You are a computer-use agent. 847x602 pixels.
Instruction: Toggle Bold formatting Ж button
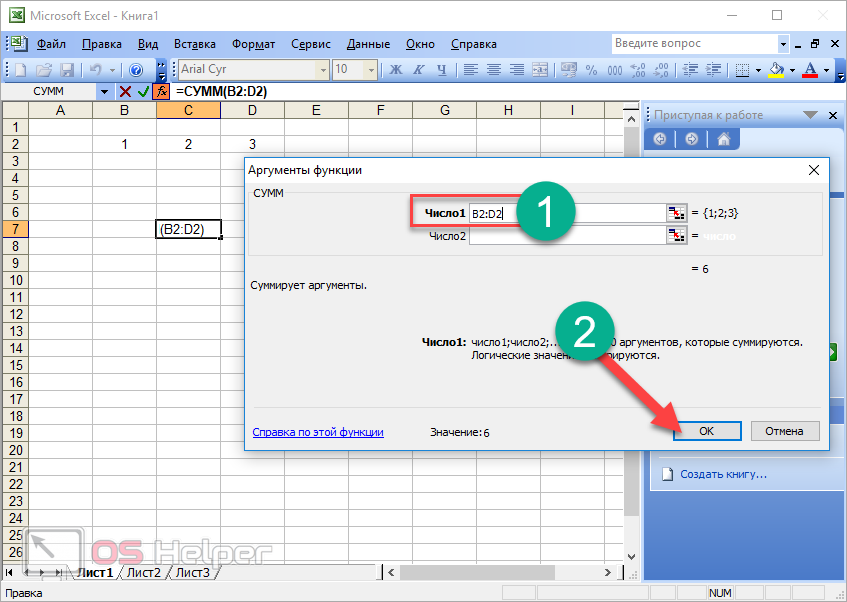pyautogui.click(x=395, y=70)
